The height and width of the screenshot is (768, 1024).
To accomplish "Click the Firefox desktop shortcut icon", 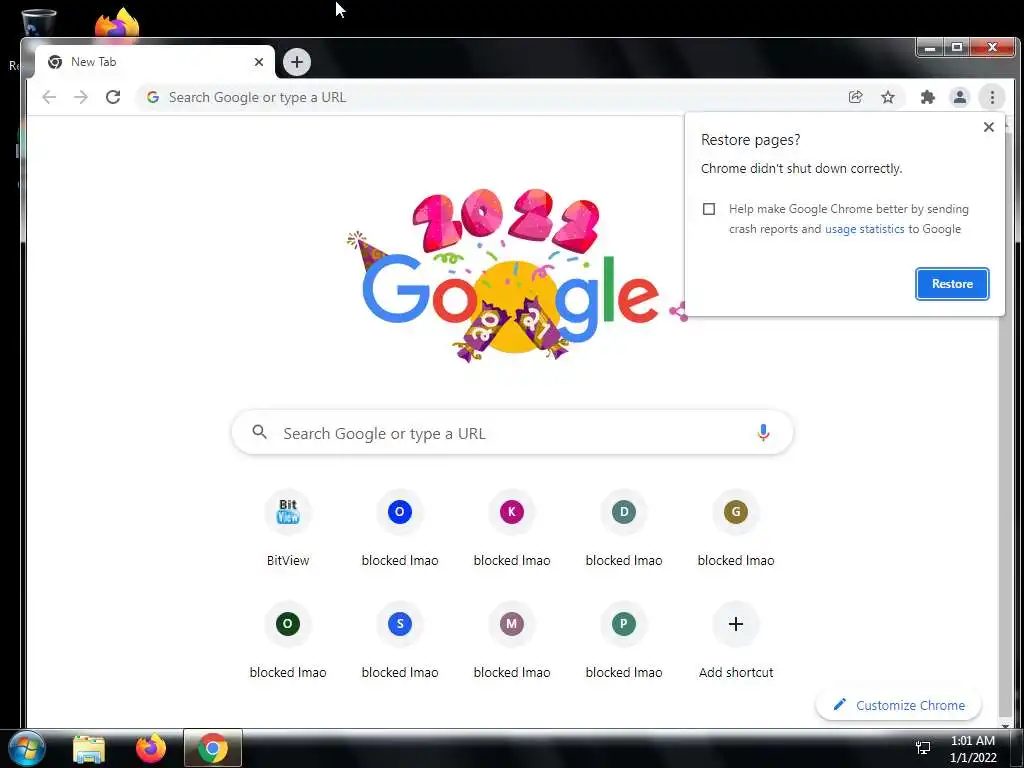I will pyautogui.click(x=117, y=24).
